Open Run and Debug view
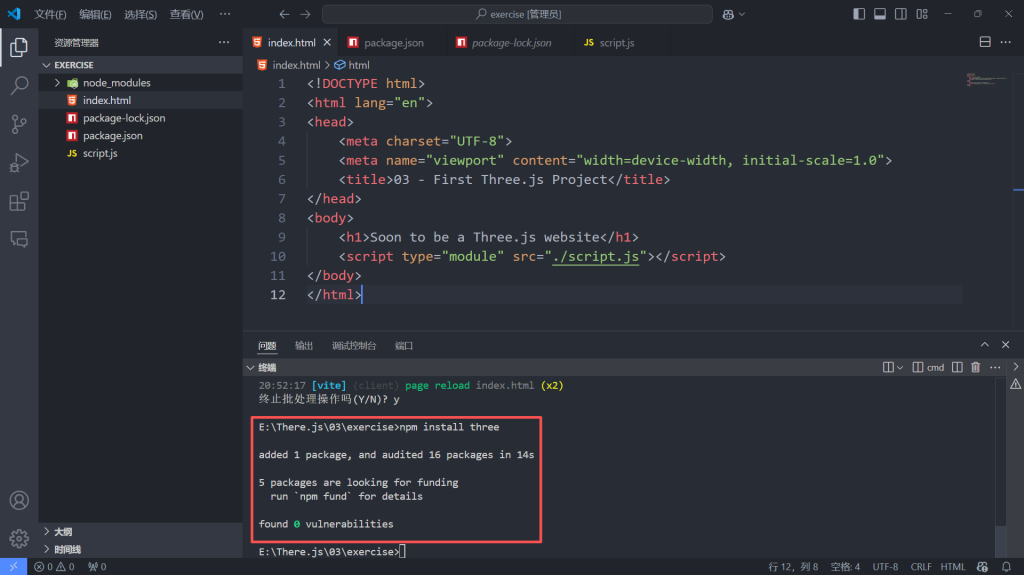This screenshot has height=575, width=1024. point(19,163)
